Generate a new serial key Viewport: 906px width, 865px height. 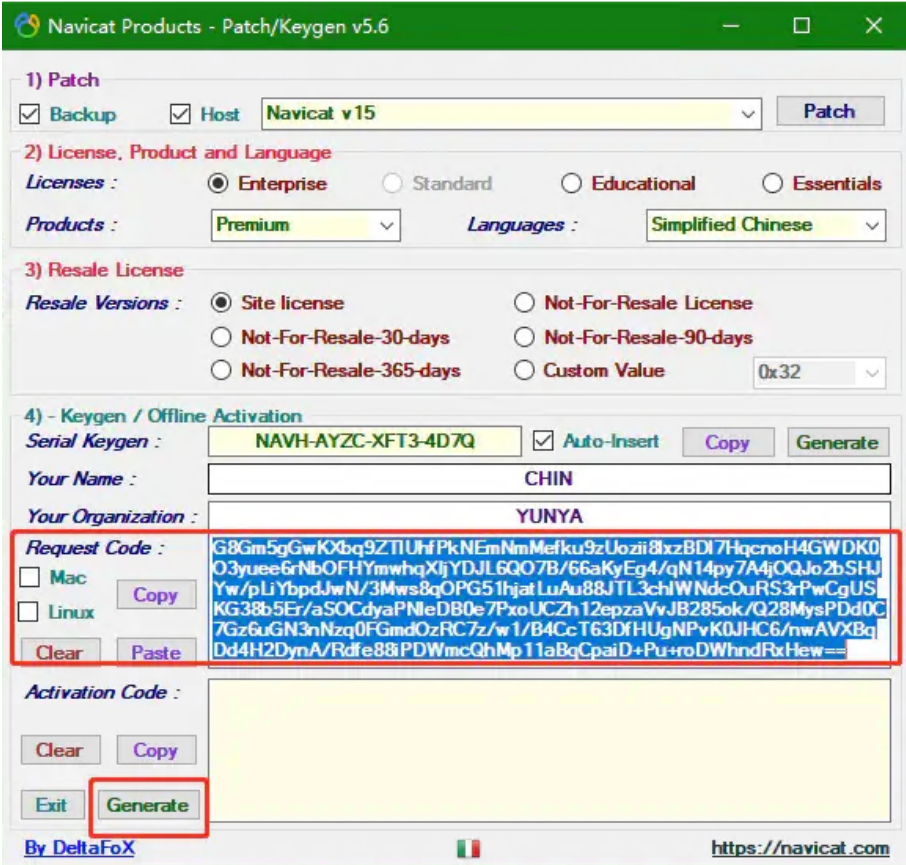[837, 443]
